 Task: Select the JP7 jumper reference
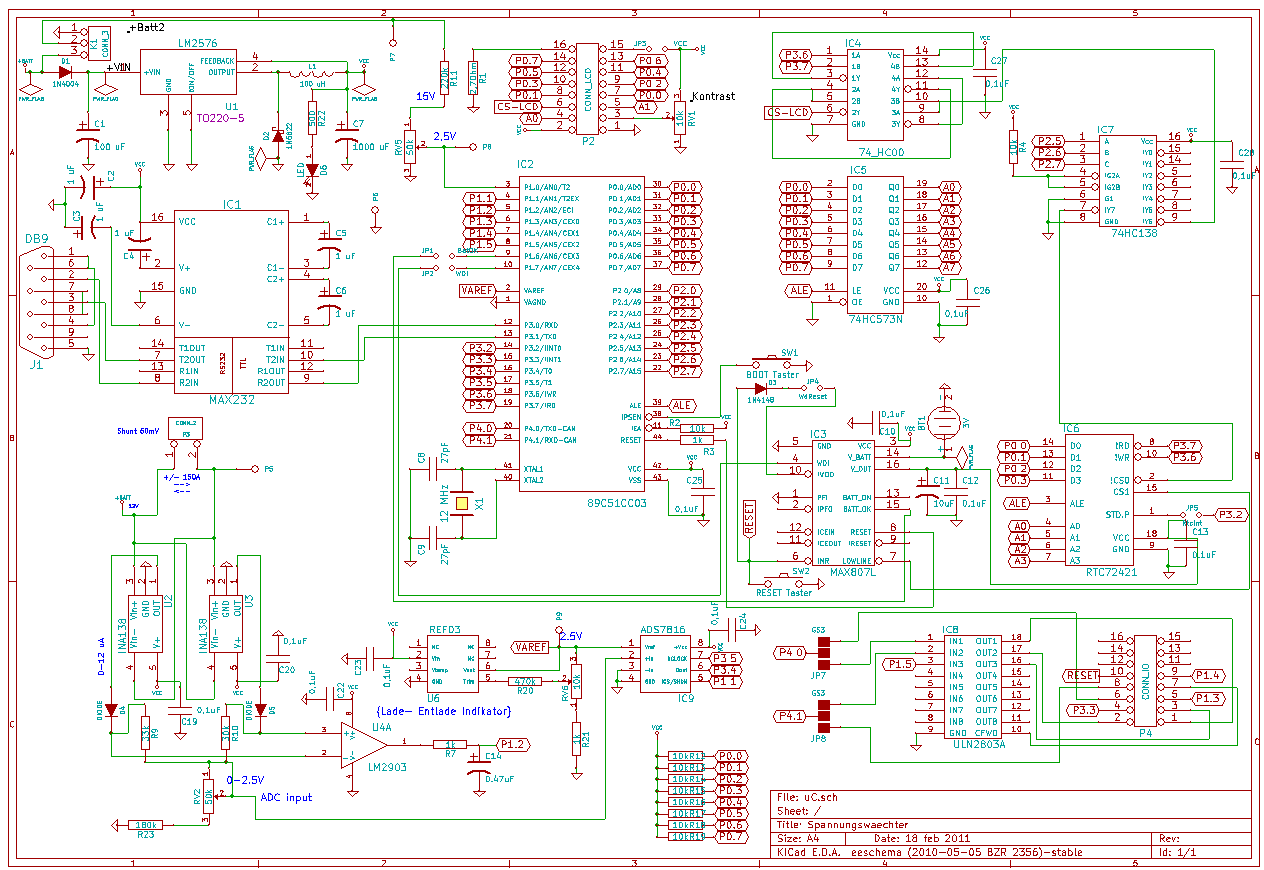point(819,675)
